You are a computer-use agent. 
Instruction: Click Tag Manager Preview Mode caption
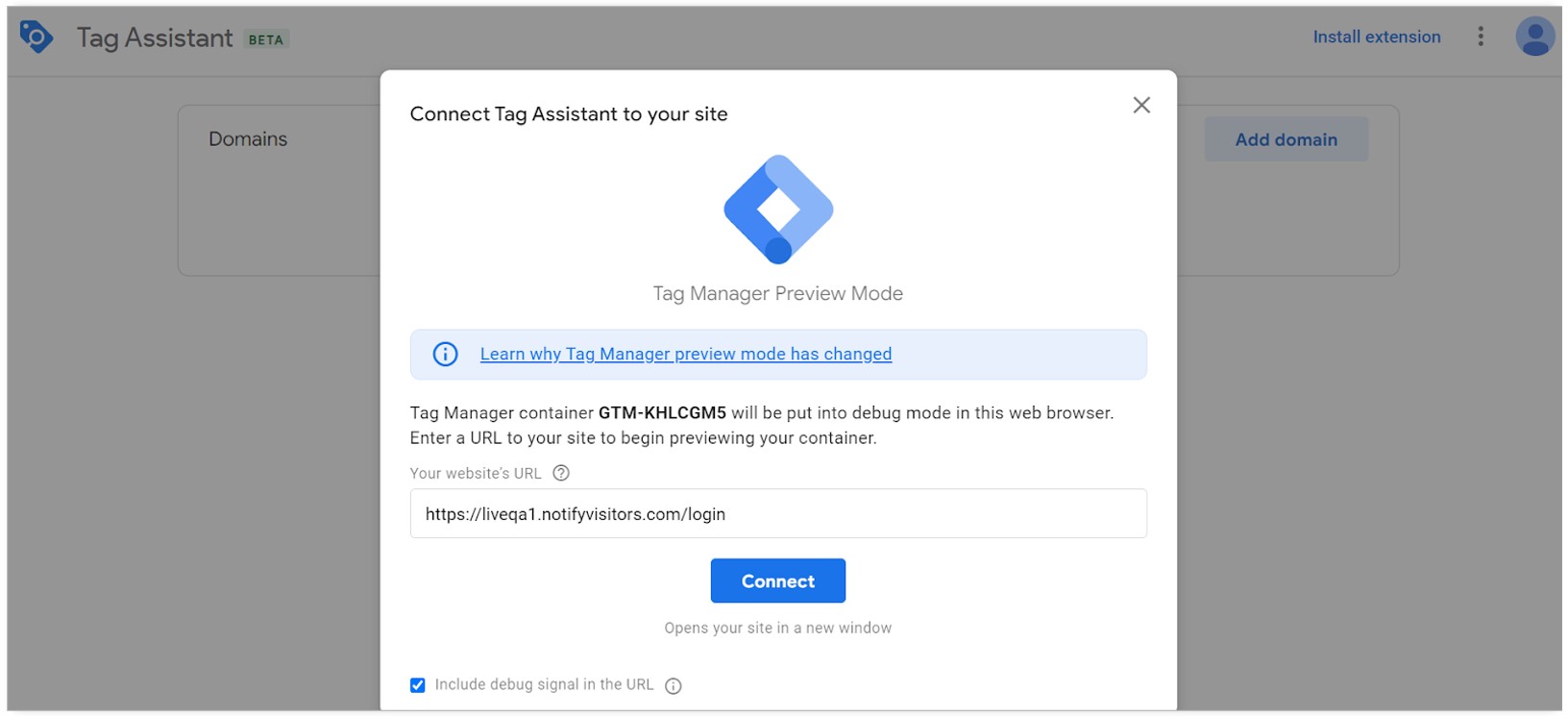[x=778, y=293]
